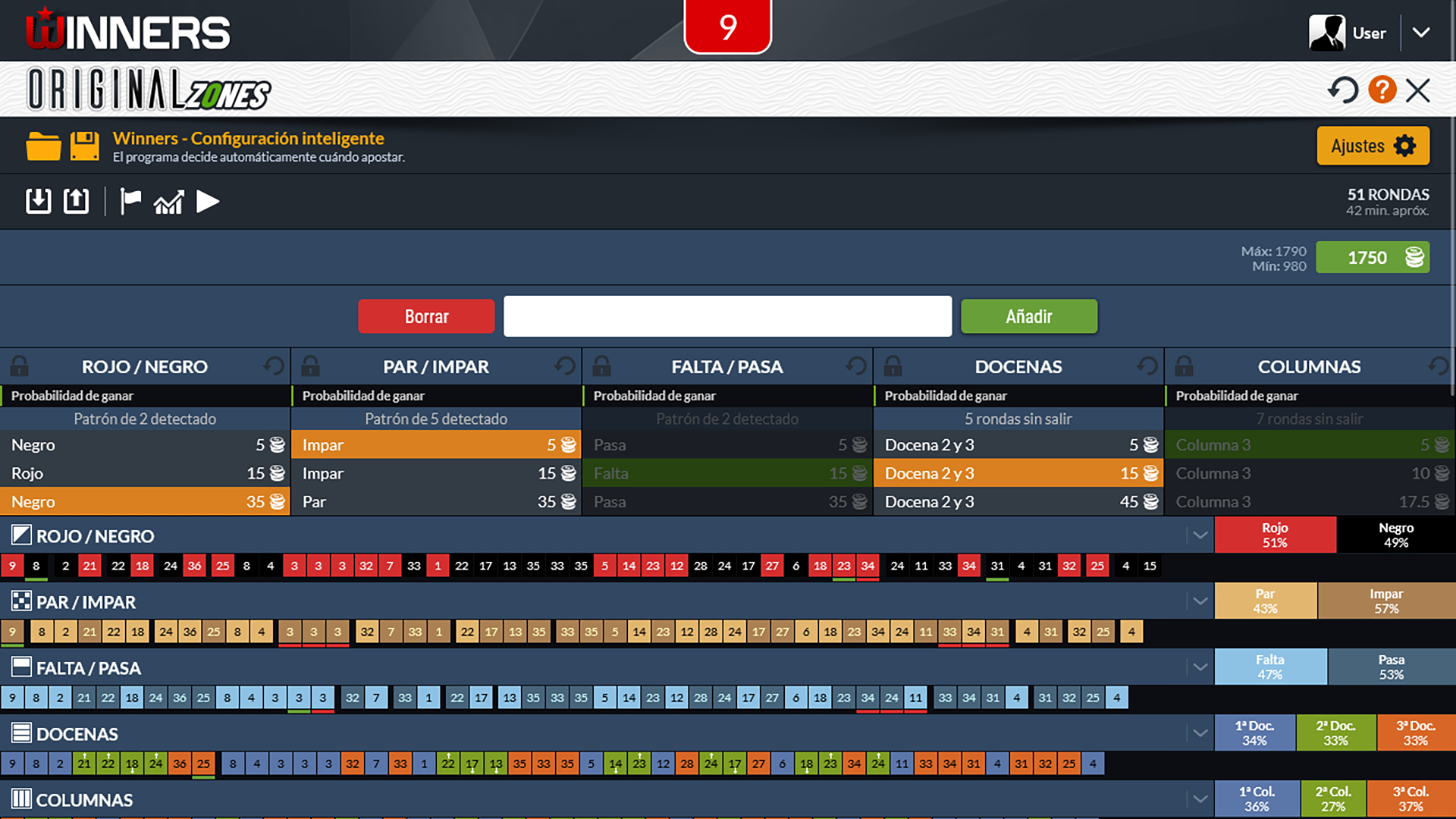The image size is (1456, 819).
Task: Toggle the lock on COLUMNAS column
Action: (1185, 366)
